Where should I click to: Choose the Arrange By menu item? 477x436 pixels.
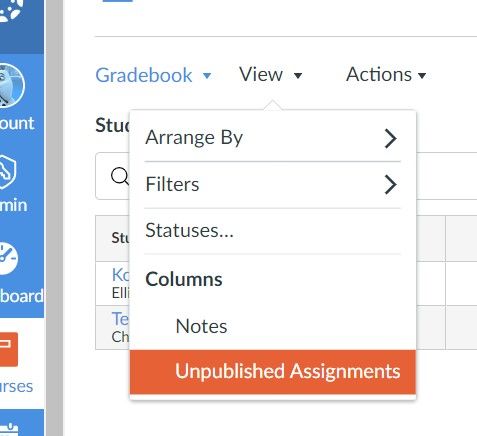(x=273, y=138)
